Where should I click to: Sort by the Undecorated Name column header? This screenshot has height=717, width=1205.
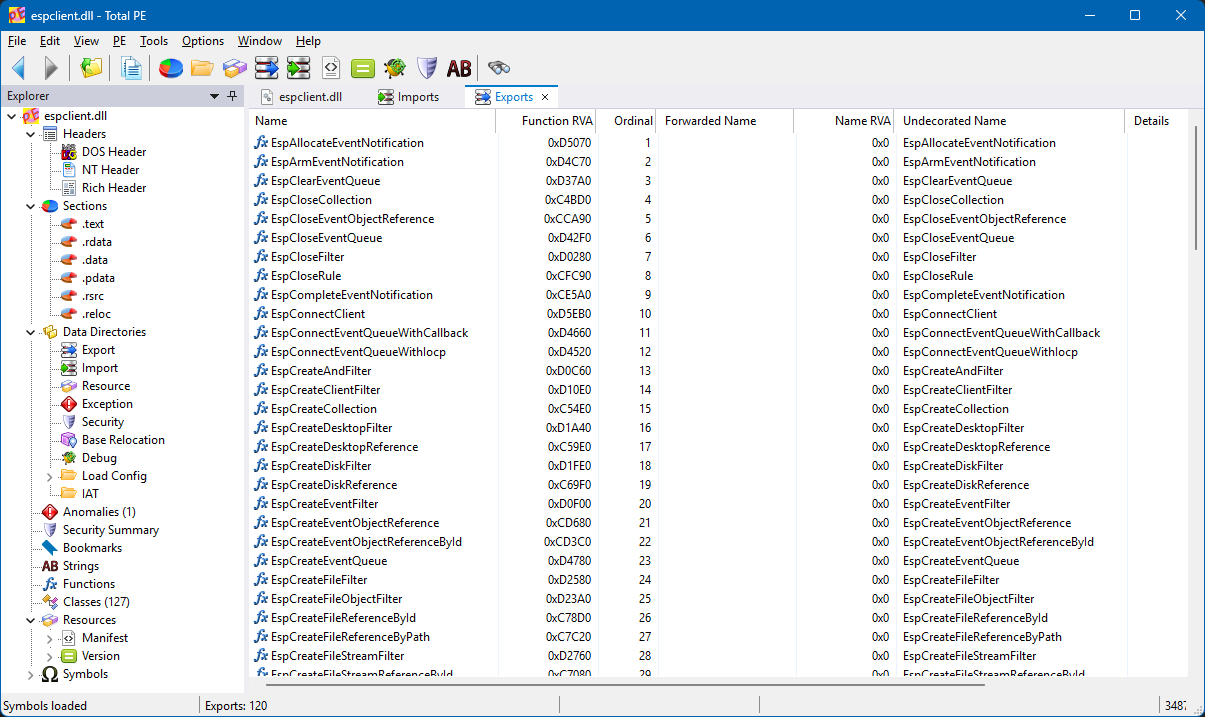point(1009,121)
